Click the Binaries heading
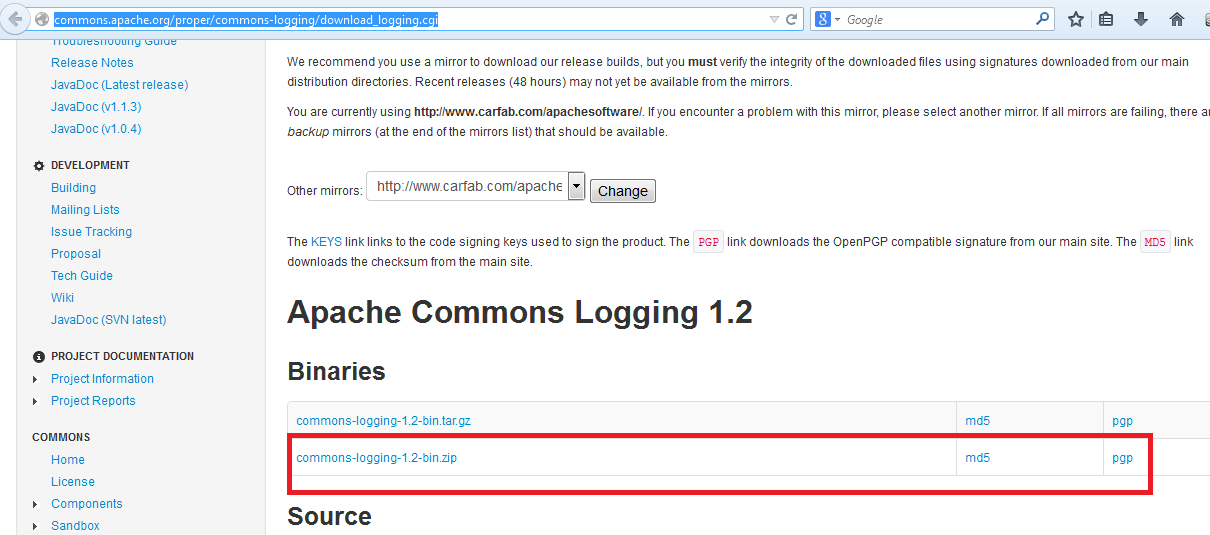 pyautogui.click(x=336, y=371)
